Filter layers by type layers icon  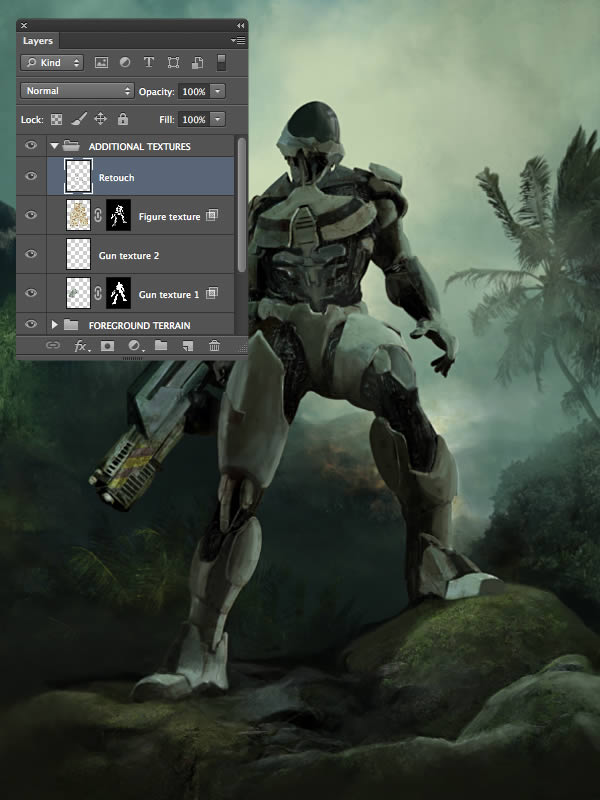tap(148, 63)
